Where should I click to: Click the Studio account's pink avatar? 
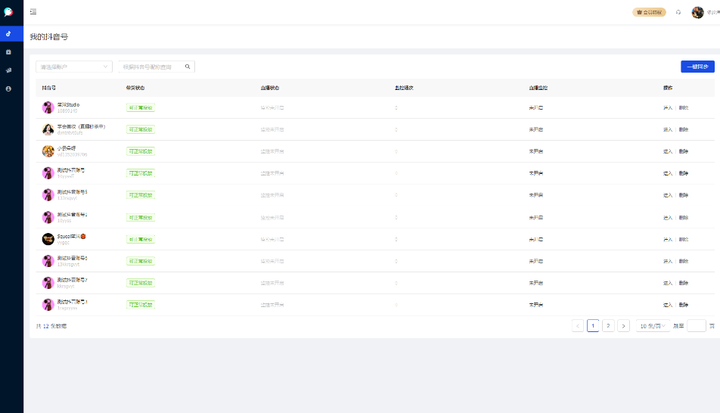(48, 107)
